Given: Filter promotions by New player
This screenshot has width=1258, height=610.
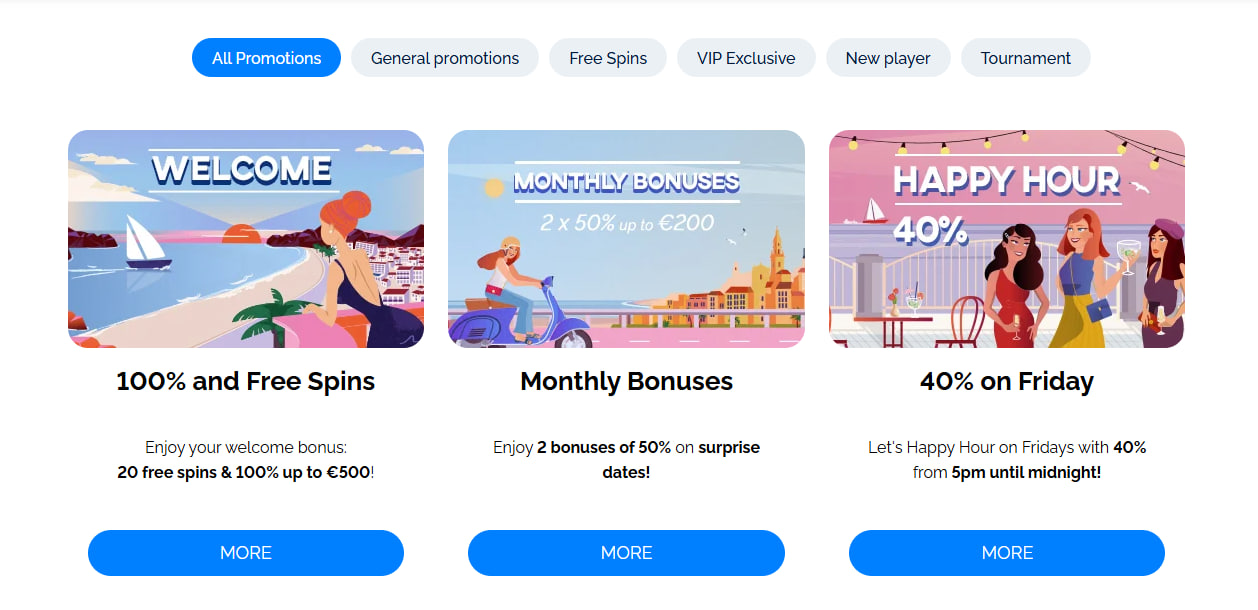Looking at the screenshot, I should (887, 57).
